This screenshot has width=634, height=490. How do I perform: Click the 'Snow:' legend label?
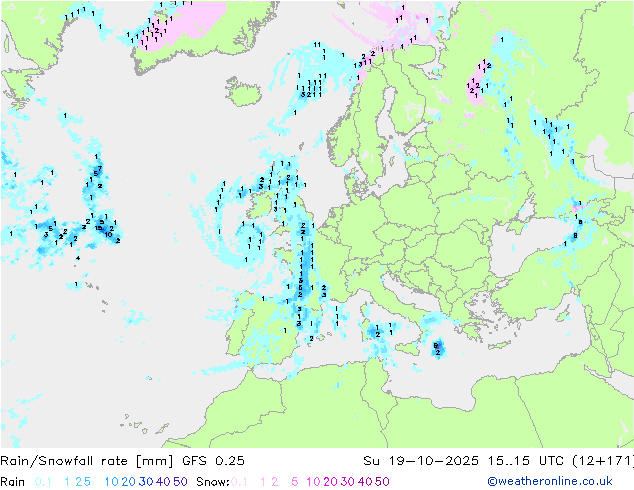[x=213, y=482]
